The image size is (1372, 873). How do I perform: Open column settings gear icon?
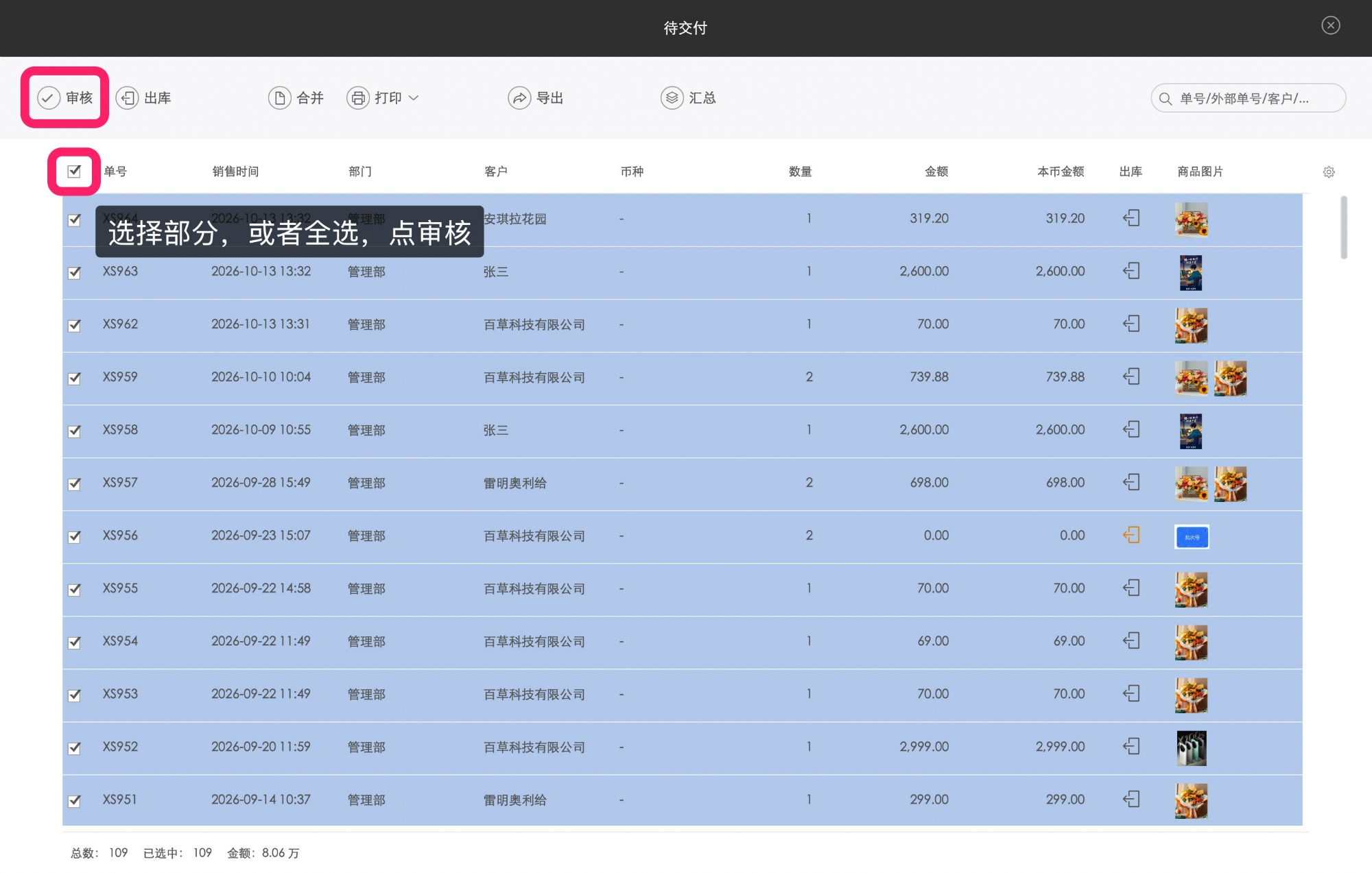point(1329,172)
